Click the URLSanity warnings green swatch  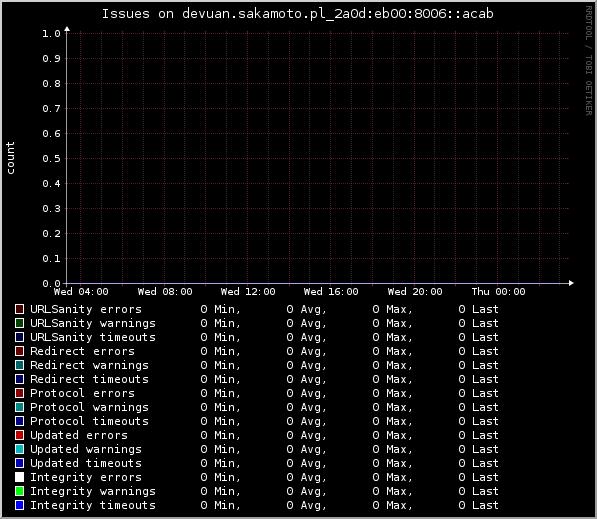coord(19,323)
